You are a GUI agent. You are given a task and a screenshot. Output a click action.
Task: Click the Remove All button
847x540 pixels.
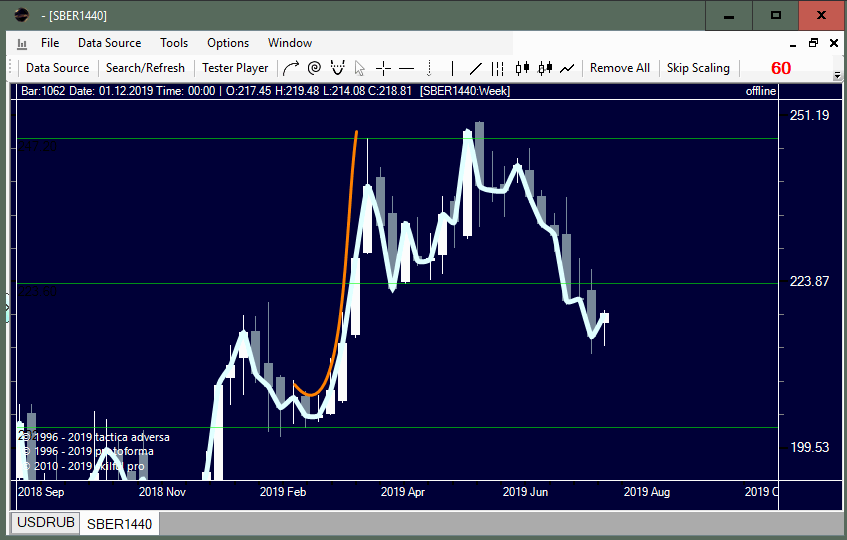[x=619, y=68]
